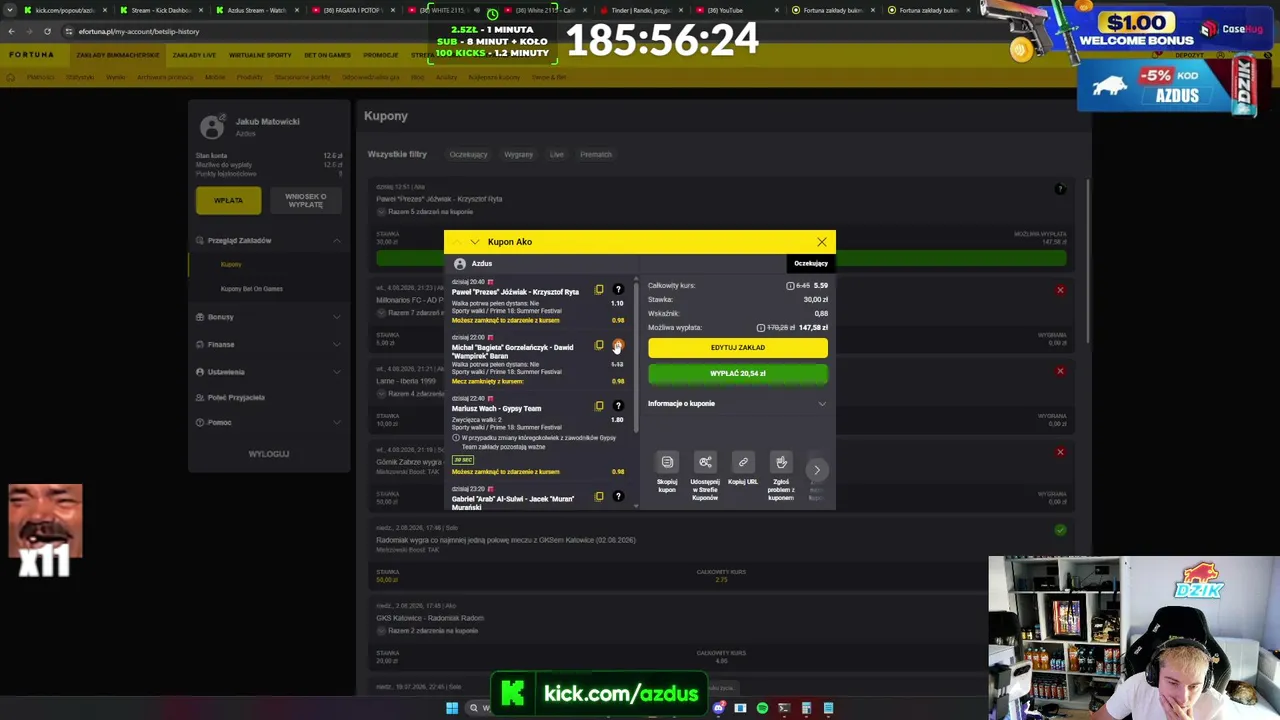Screen dimensions: 1280x720
Task: Click the browser back arrow
Action: point(11,31)
